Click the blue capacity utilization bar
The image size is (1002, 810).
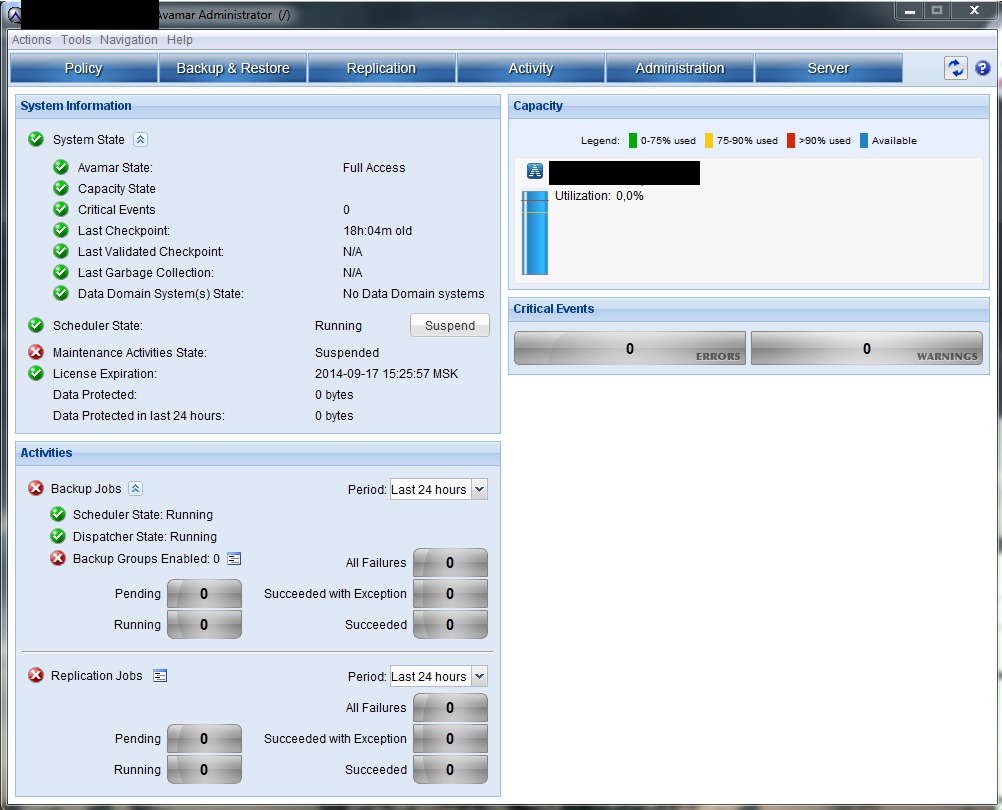click(x=535, y=233)
